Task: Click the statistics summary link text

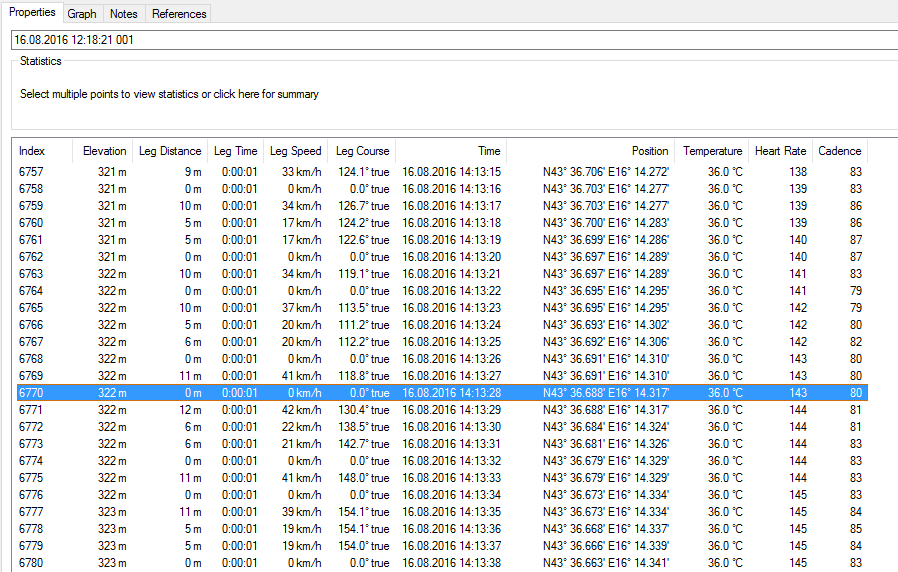Action: (x=169, y=94)
